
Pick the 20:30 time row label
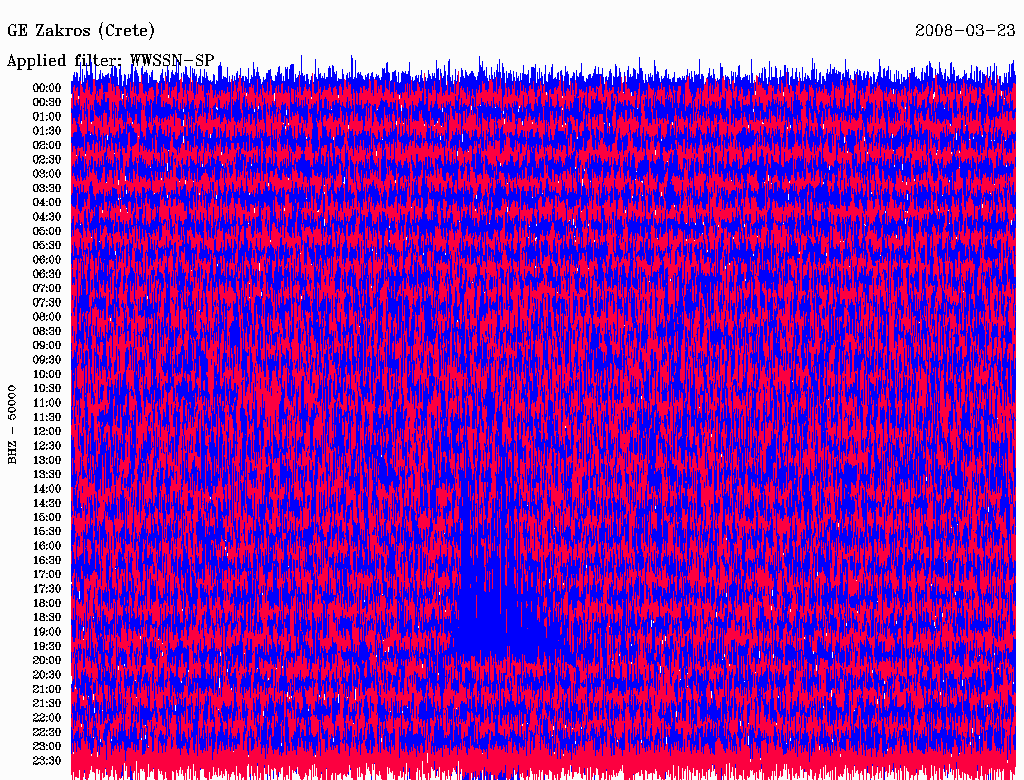click(47, 674)
